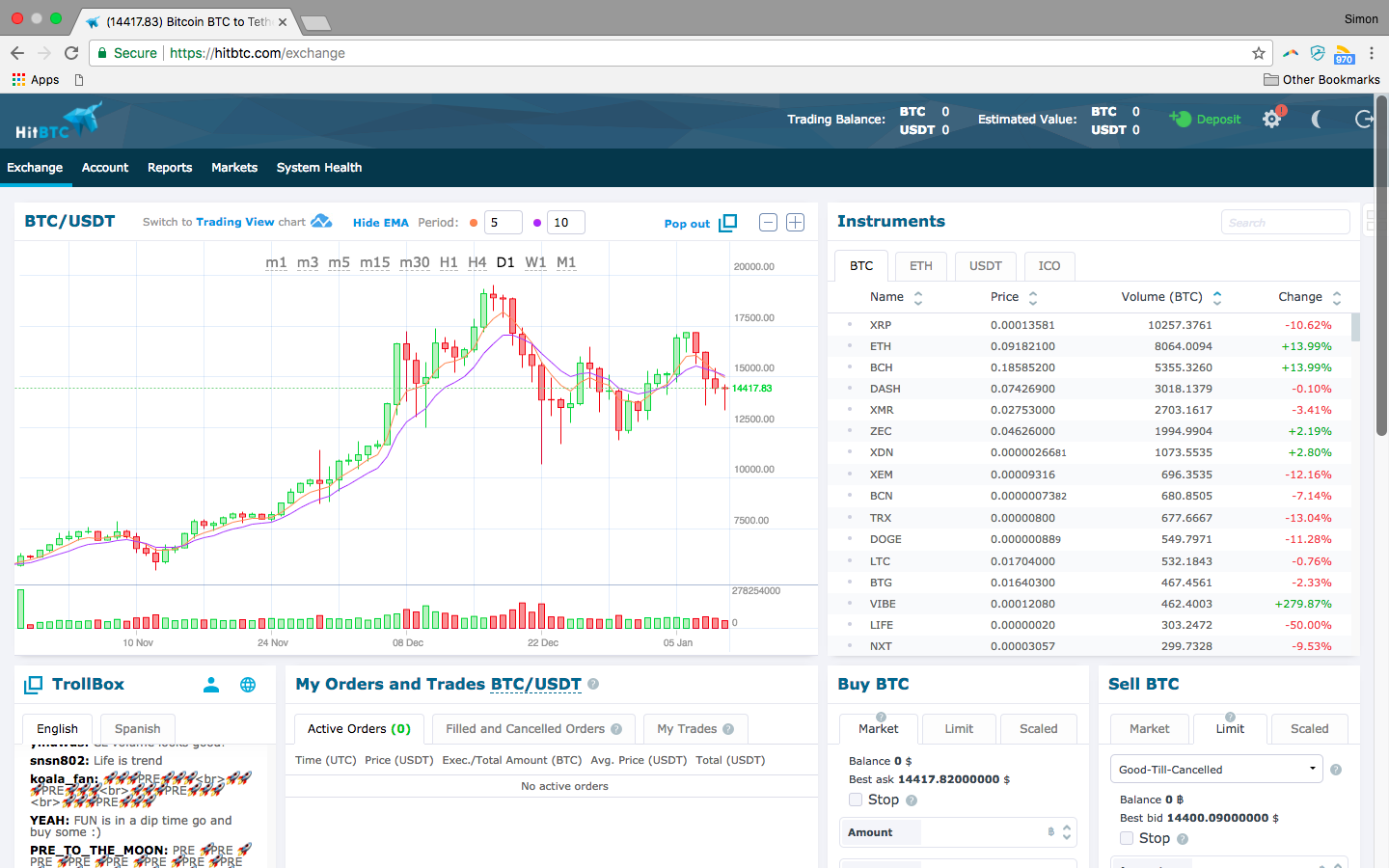This screenshot has width=1389, height=868.
Task: Click the logout icon in header
Action: click(x=1364, y=120)
